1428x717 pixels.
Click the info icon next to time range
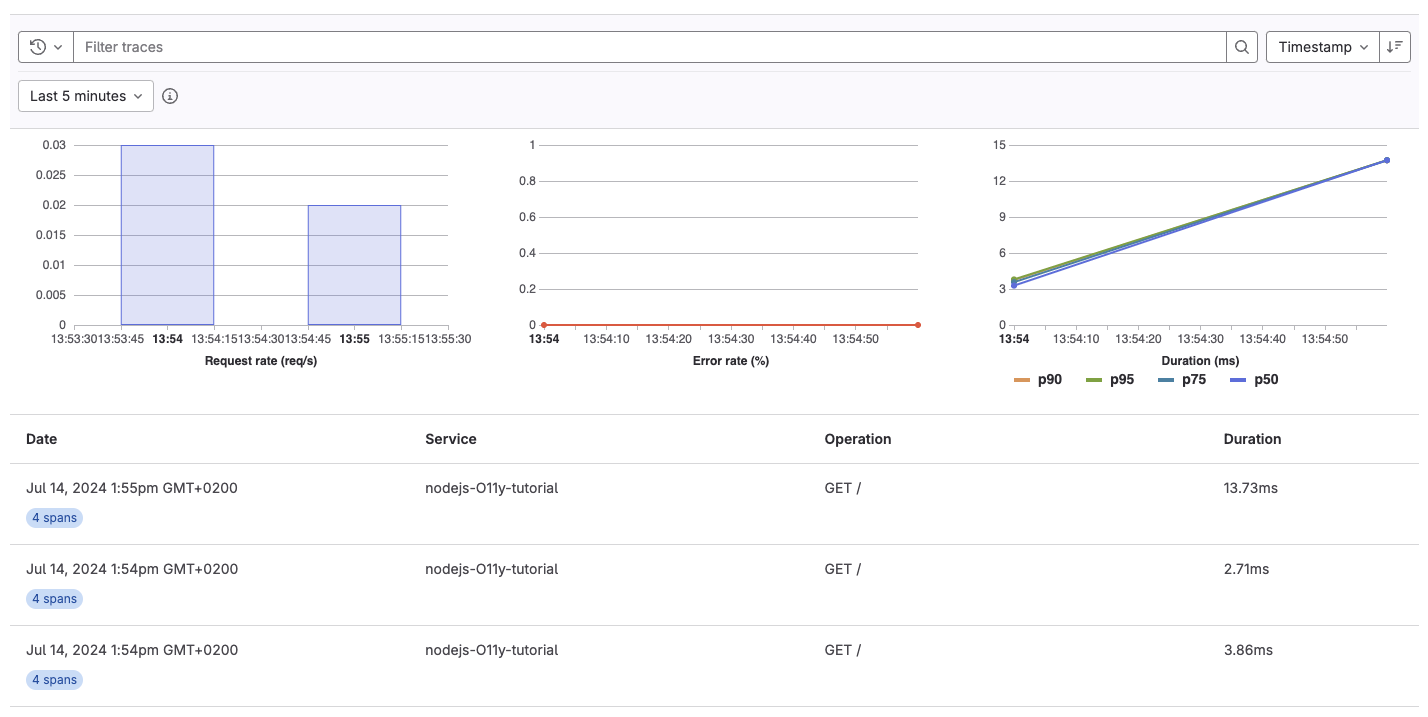[x=169, y=96]
